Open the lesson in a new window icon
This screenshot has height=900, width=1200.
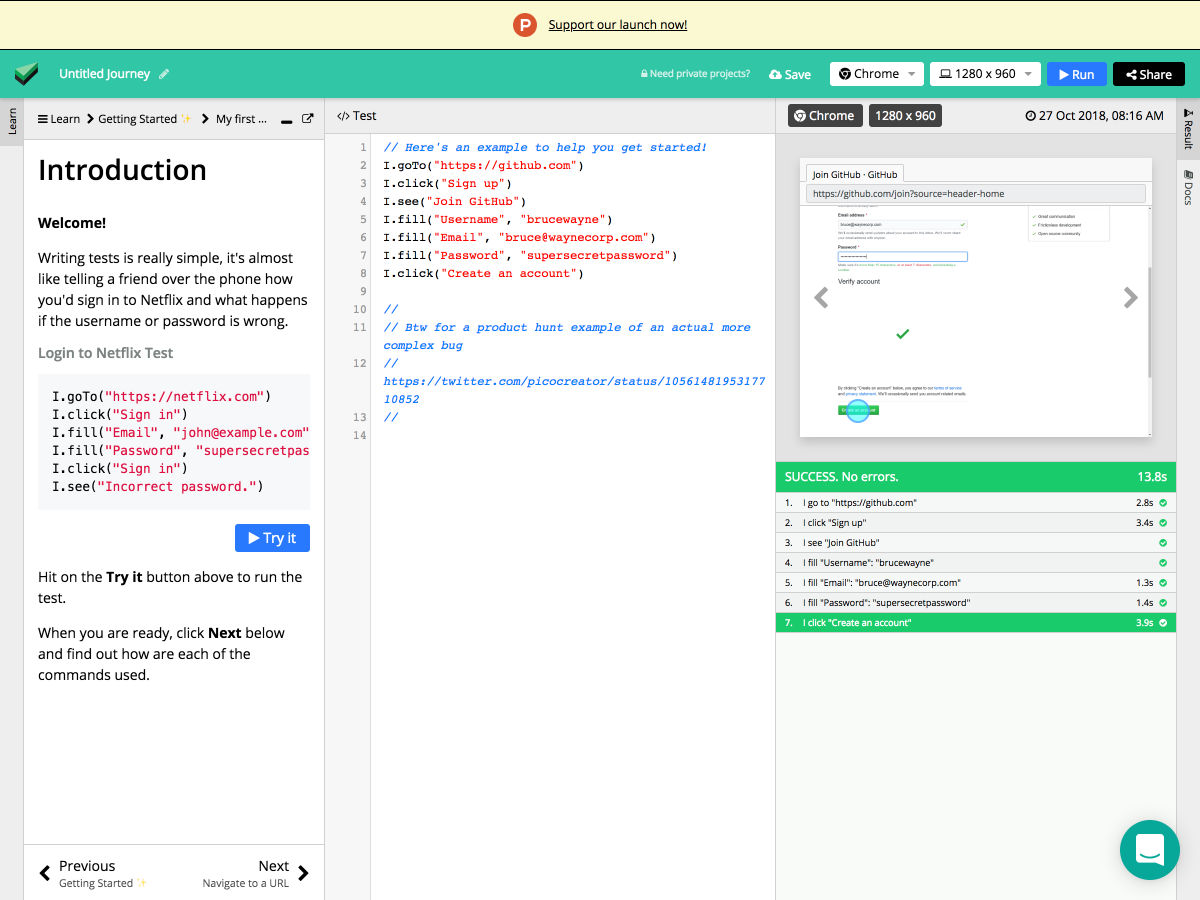pos(308,118)
